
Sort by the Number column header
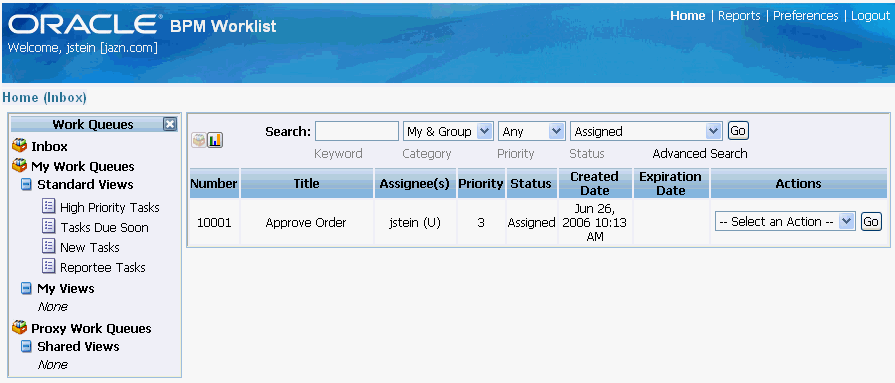(214, 183)
